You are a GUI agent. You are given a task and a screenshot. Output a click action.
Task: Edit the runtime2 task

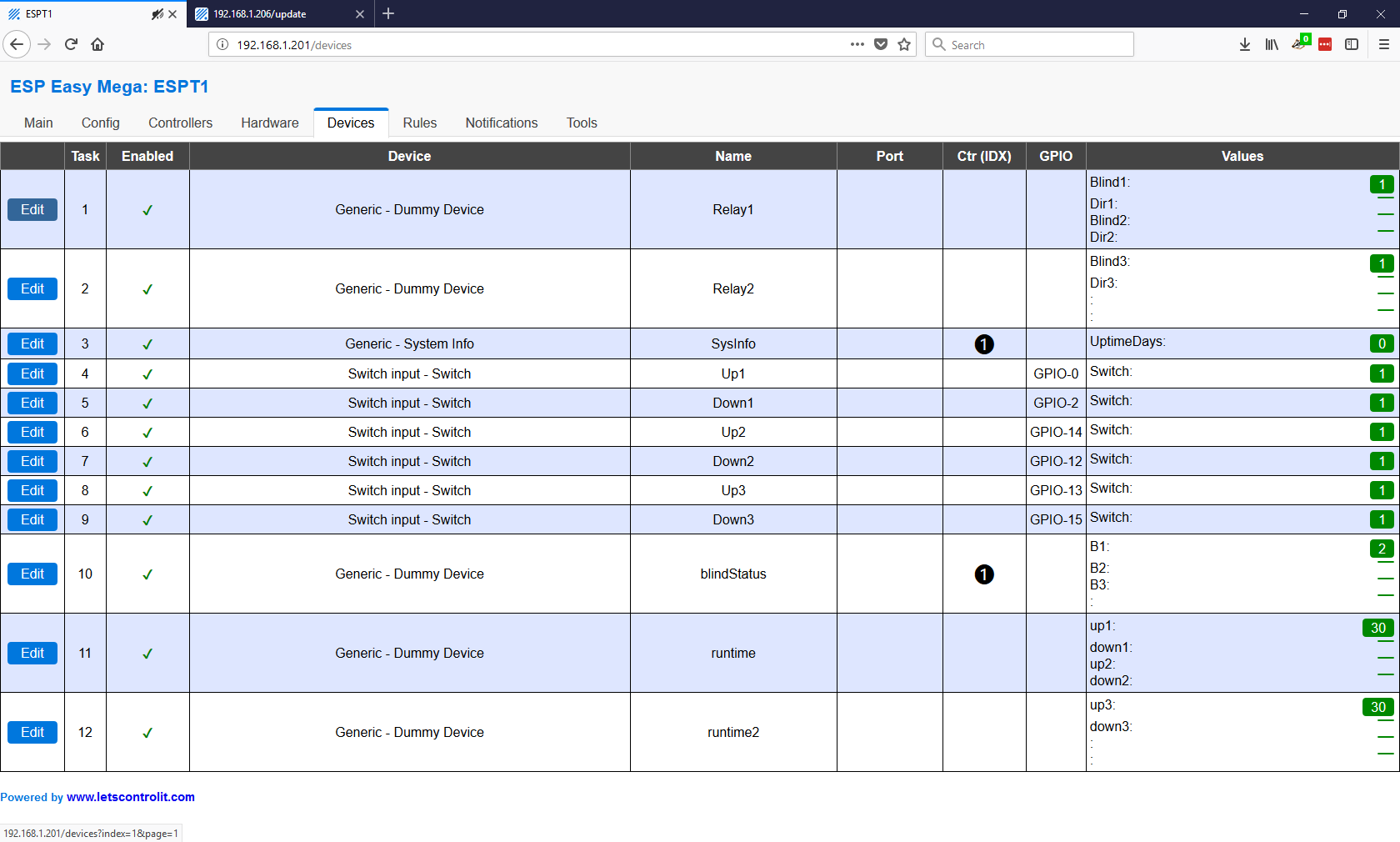point(32,732)
